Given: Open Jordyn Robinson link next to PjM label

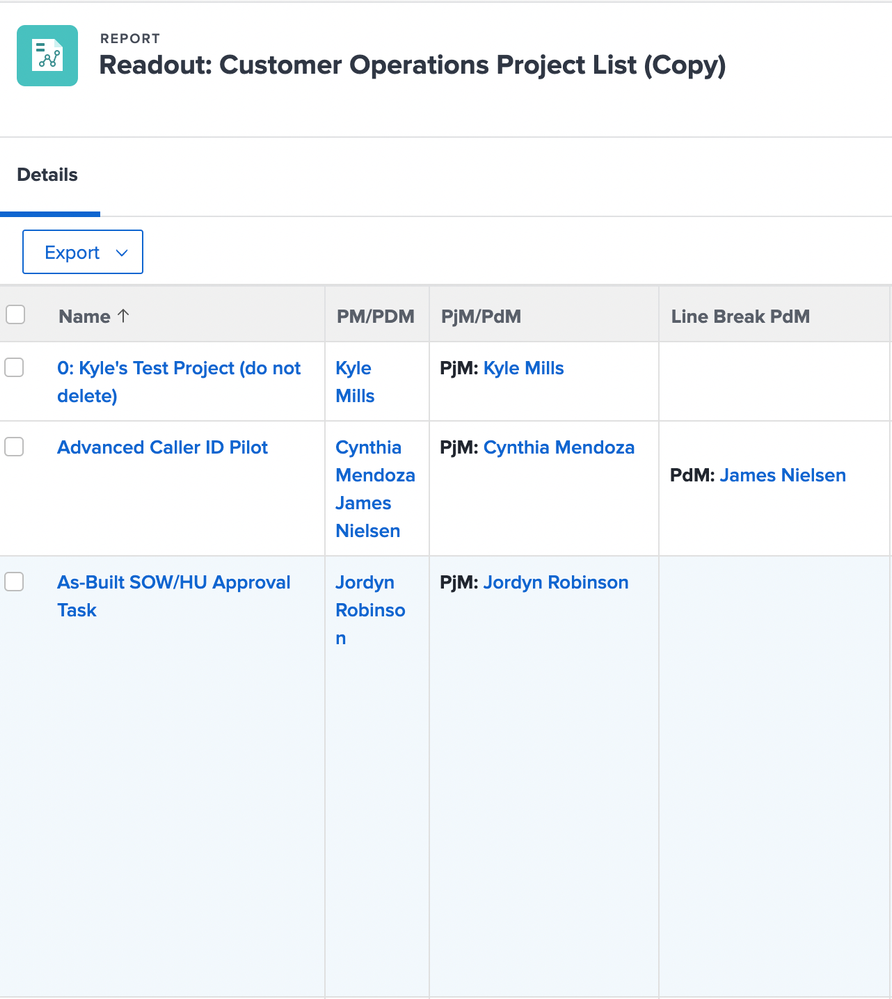Looking at the screenshot, I should [555, 582].
